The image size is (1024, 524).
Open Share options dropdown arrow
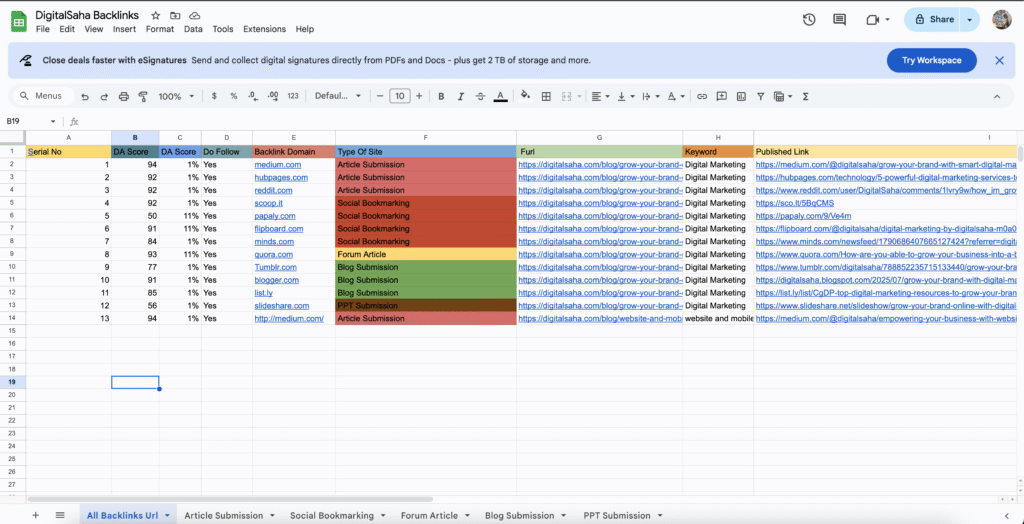969,20
